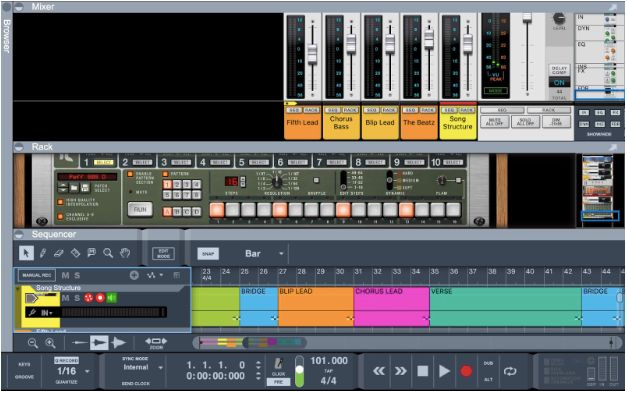This screenshot has width=627, height=393.
Task: Click the Redrum RUN button
Action: click(x=140, y=209)
